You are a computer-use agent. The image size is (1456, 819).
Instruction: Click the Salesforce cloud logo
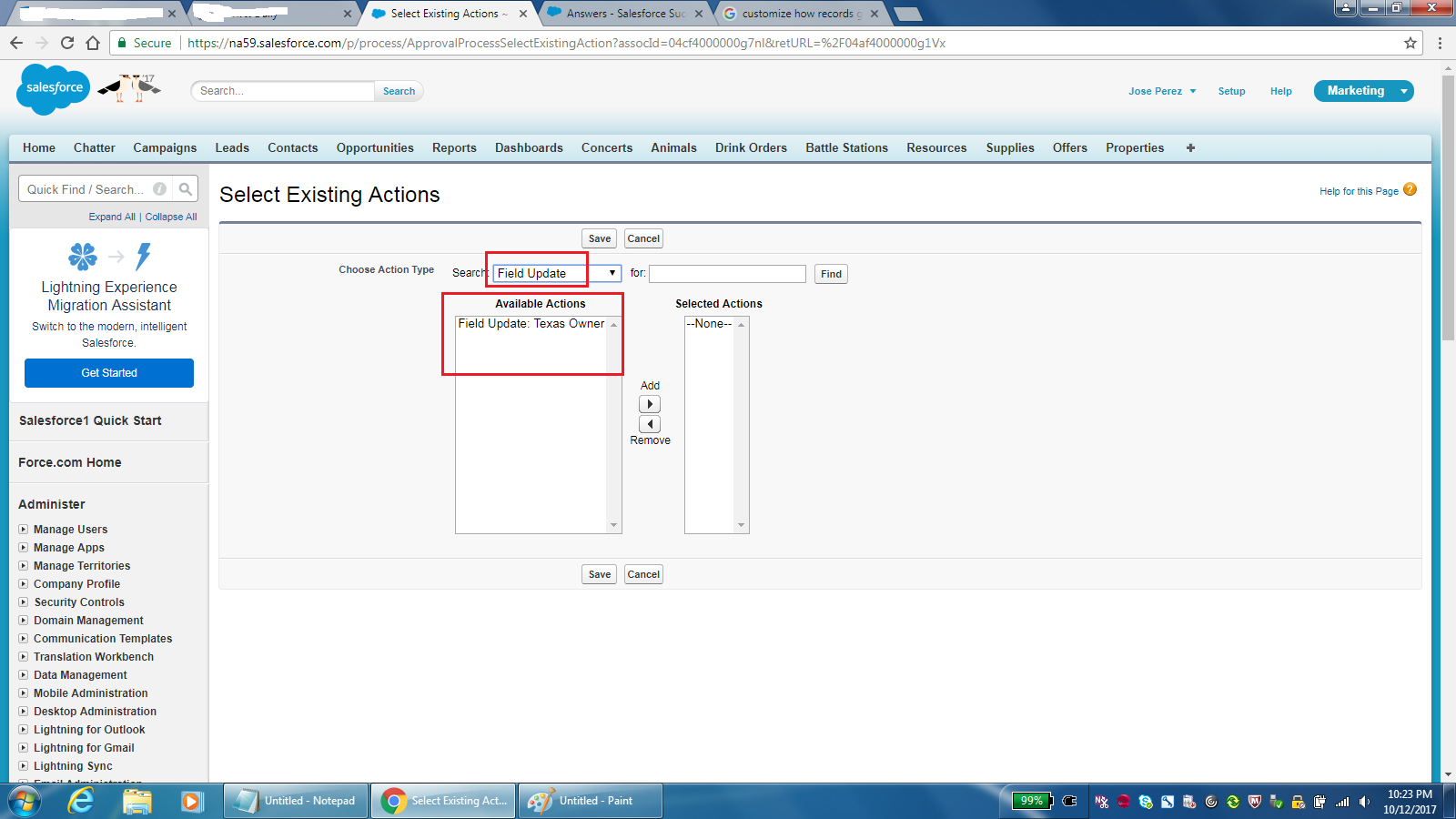point(54,89)
